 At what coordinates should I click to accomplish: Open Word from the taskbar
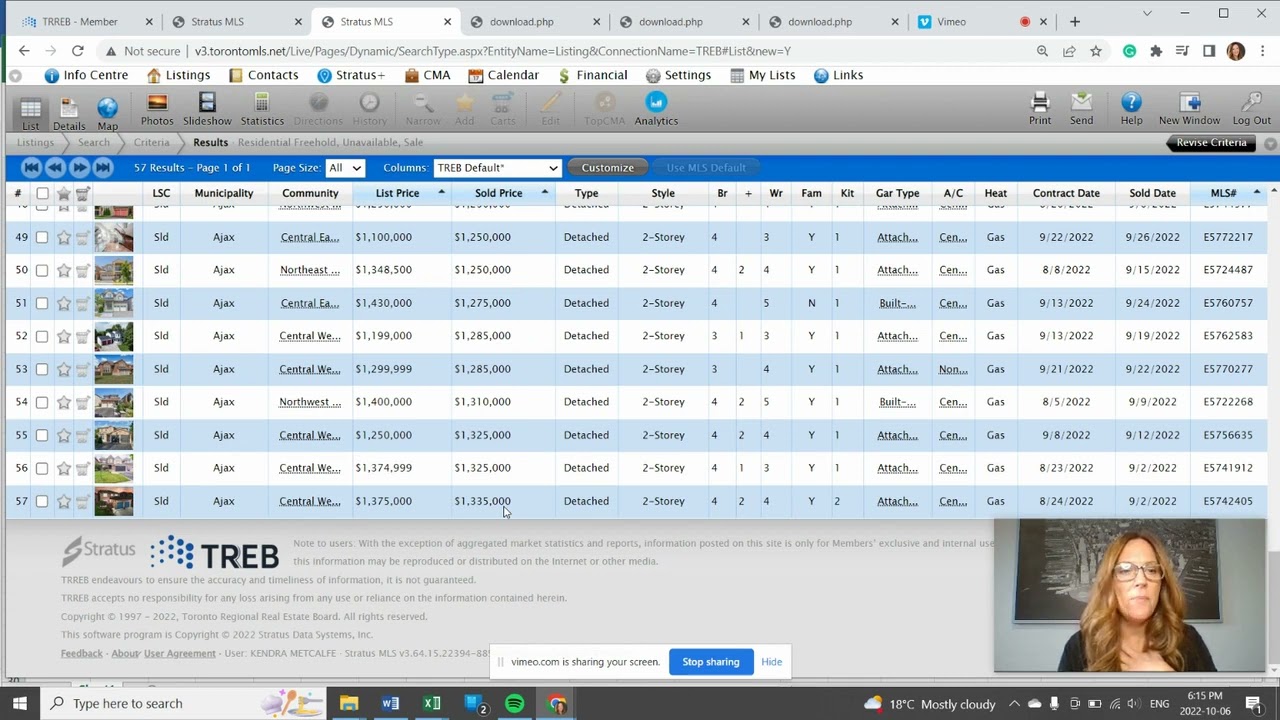(x=390, y=703)
